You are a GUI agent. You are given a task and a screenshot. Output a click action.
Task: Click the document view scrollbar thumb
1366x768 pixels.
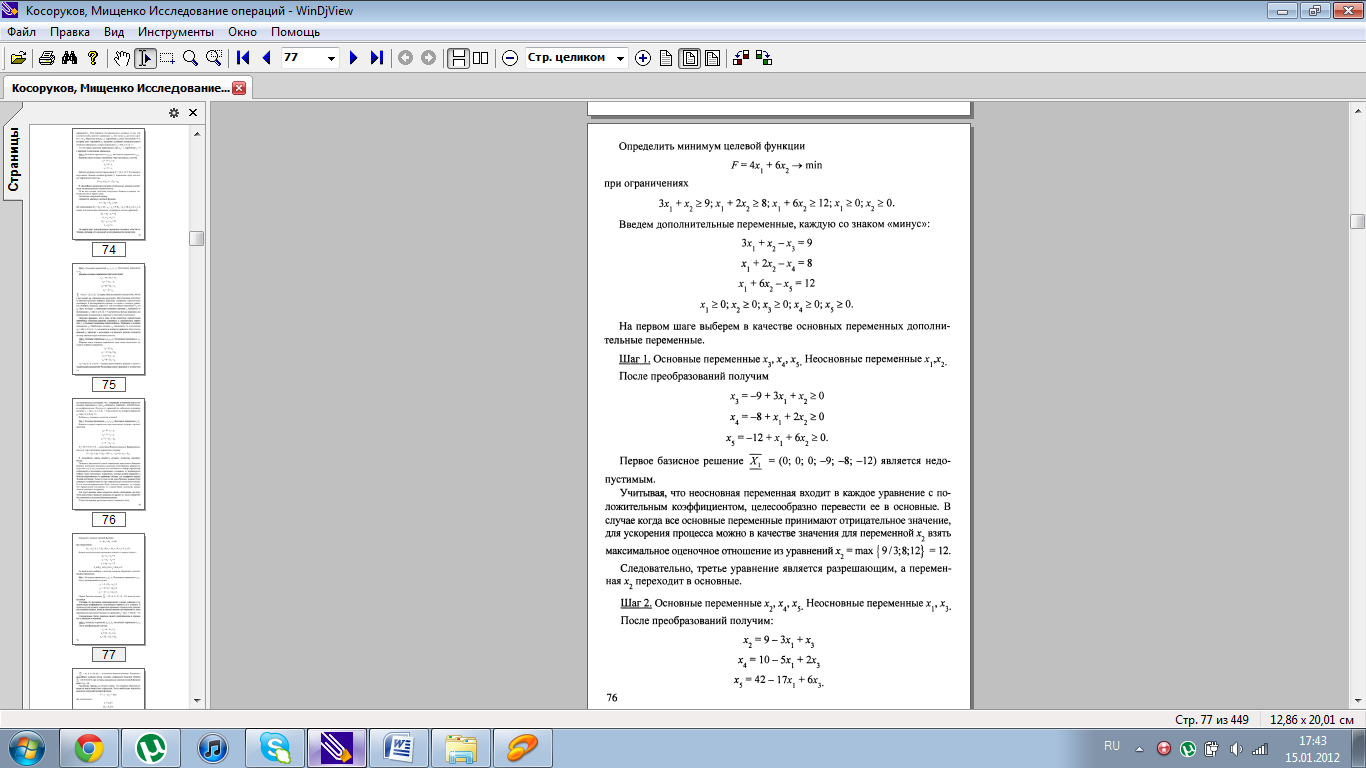tap(1357, 221)
